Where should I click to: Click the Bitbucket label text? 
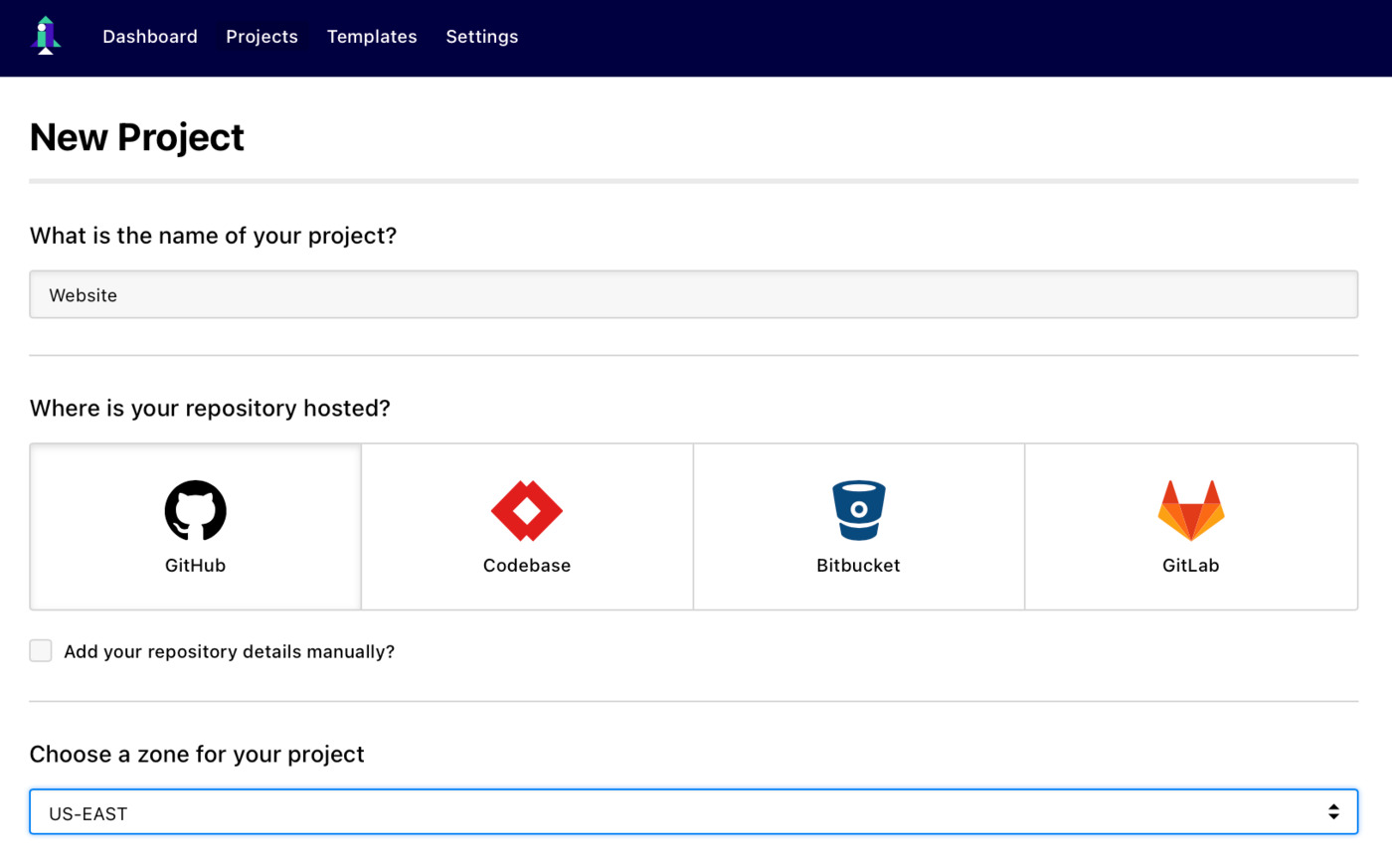point(858,565)
